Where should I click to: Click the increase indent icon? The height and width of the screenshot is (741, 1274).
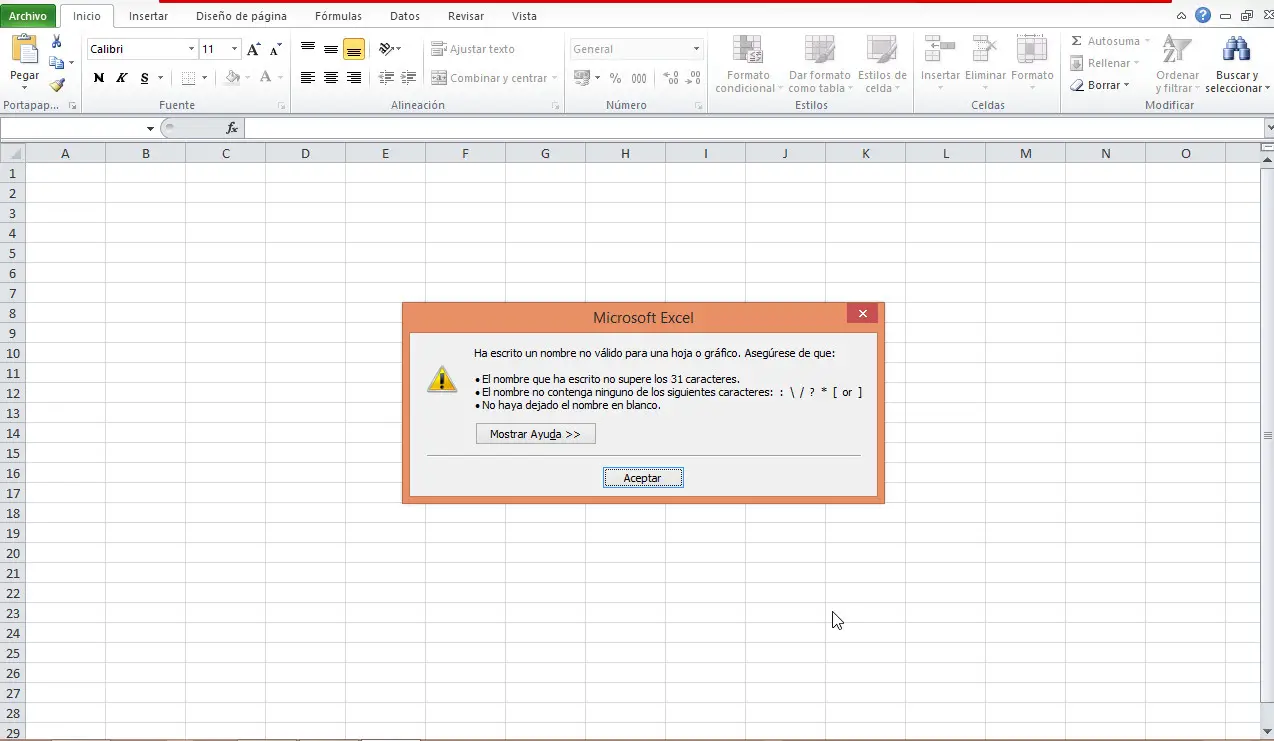[409, 77]
